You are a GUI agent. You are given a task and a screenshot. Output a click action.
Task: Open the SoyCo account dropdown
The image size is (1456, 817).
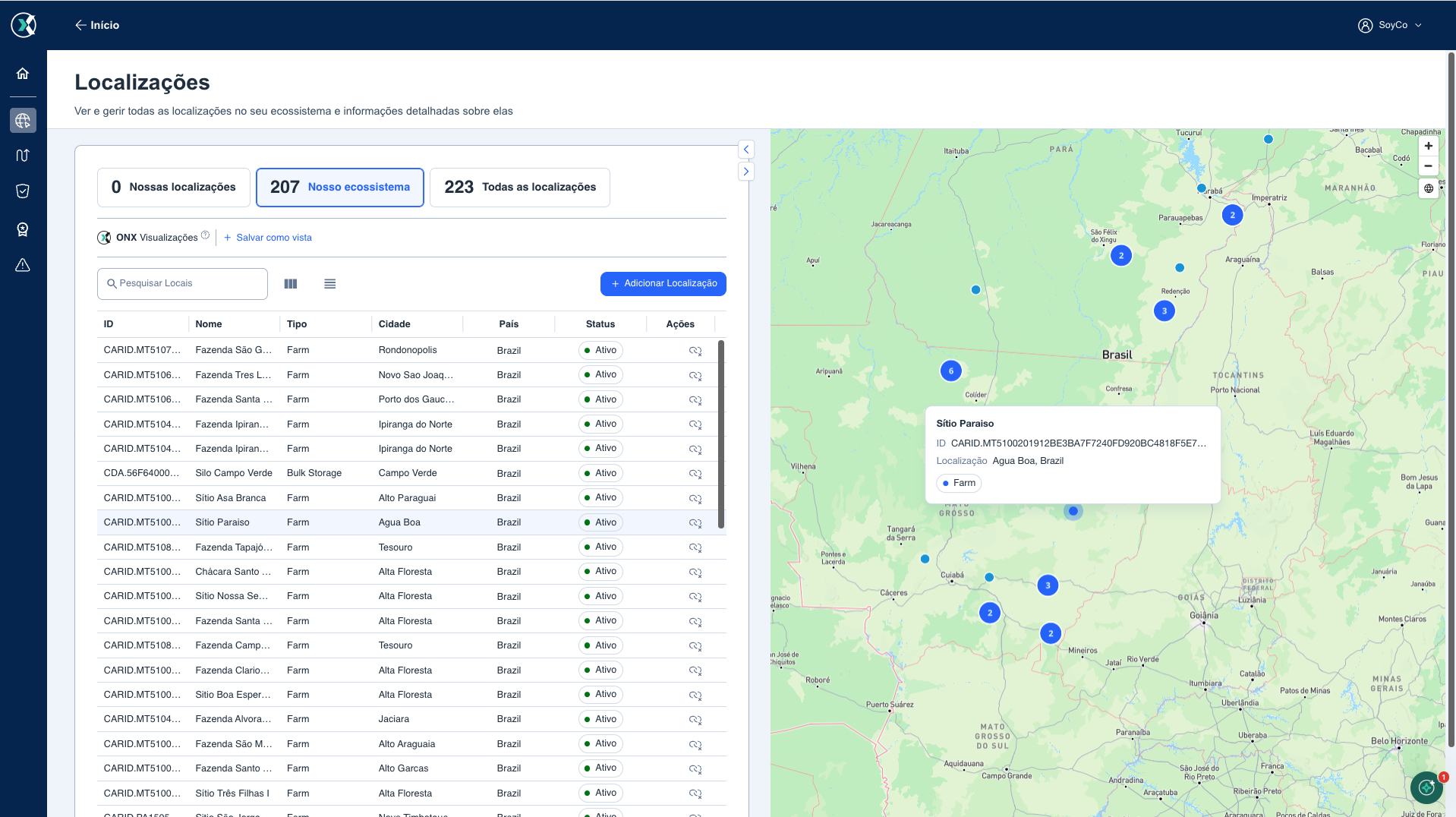[x=1390, y=25]
